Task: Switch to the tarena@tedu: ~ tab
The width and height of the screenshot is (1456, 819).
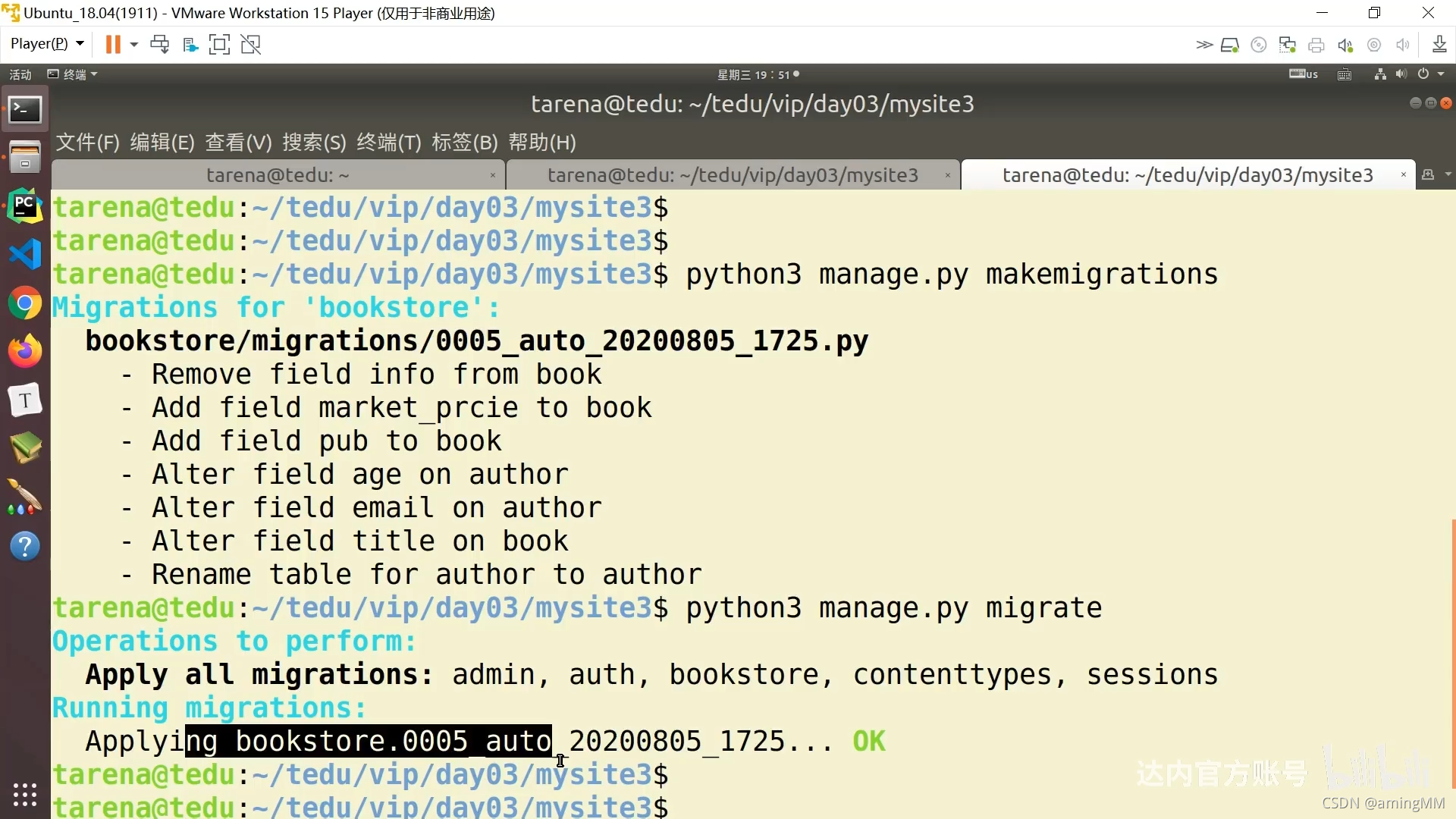Action: tap(278, 175)
